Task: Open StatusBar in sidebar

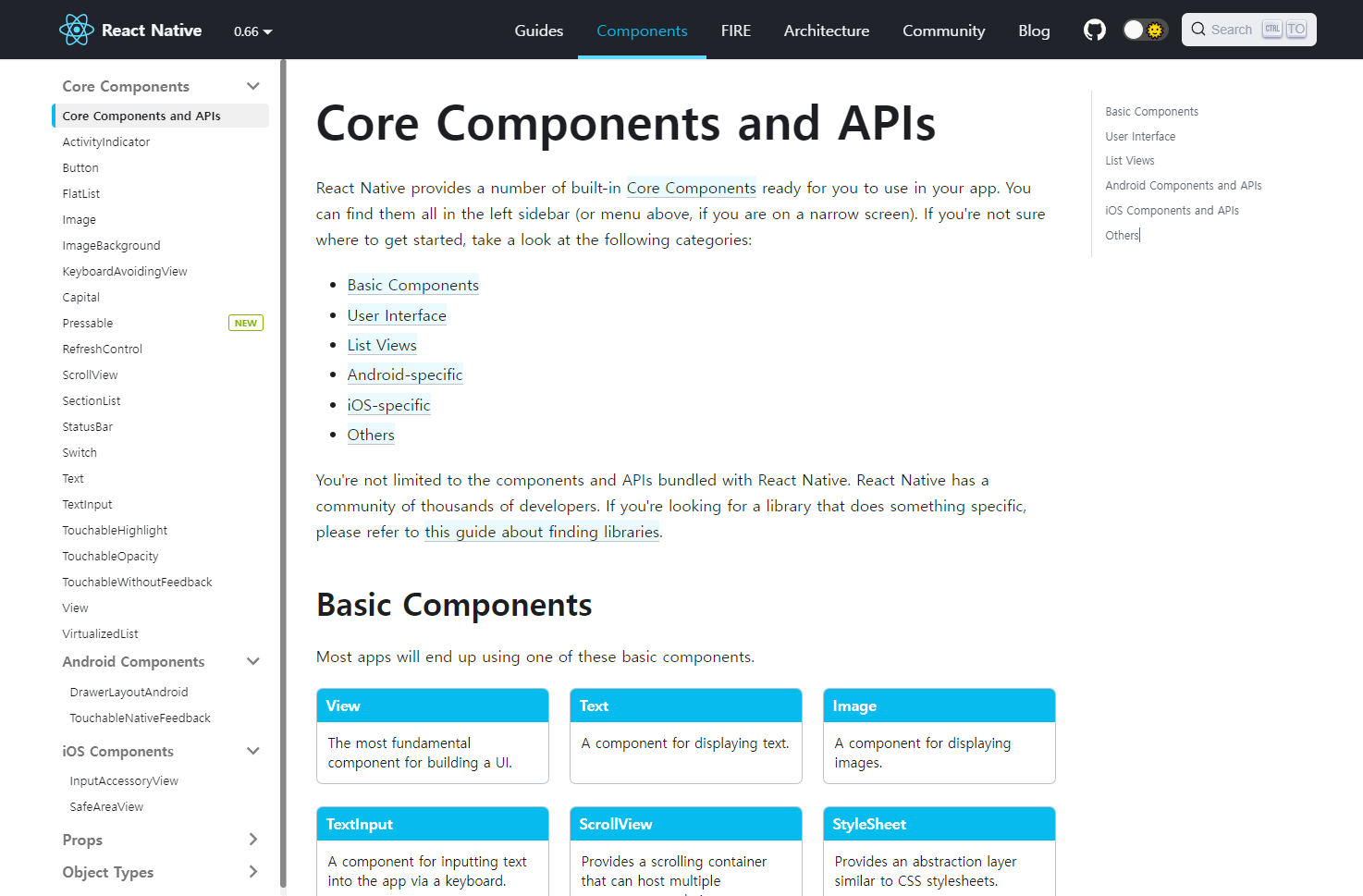Action: pyautogui.click(x=87, y=426)
